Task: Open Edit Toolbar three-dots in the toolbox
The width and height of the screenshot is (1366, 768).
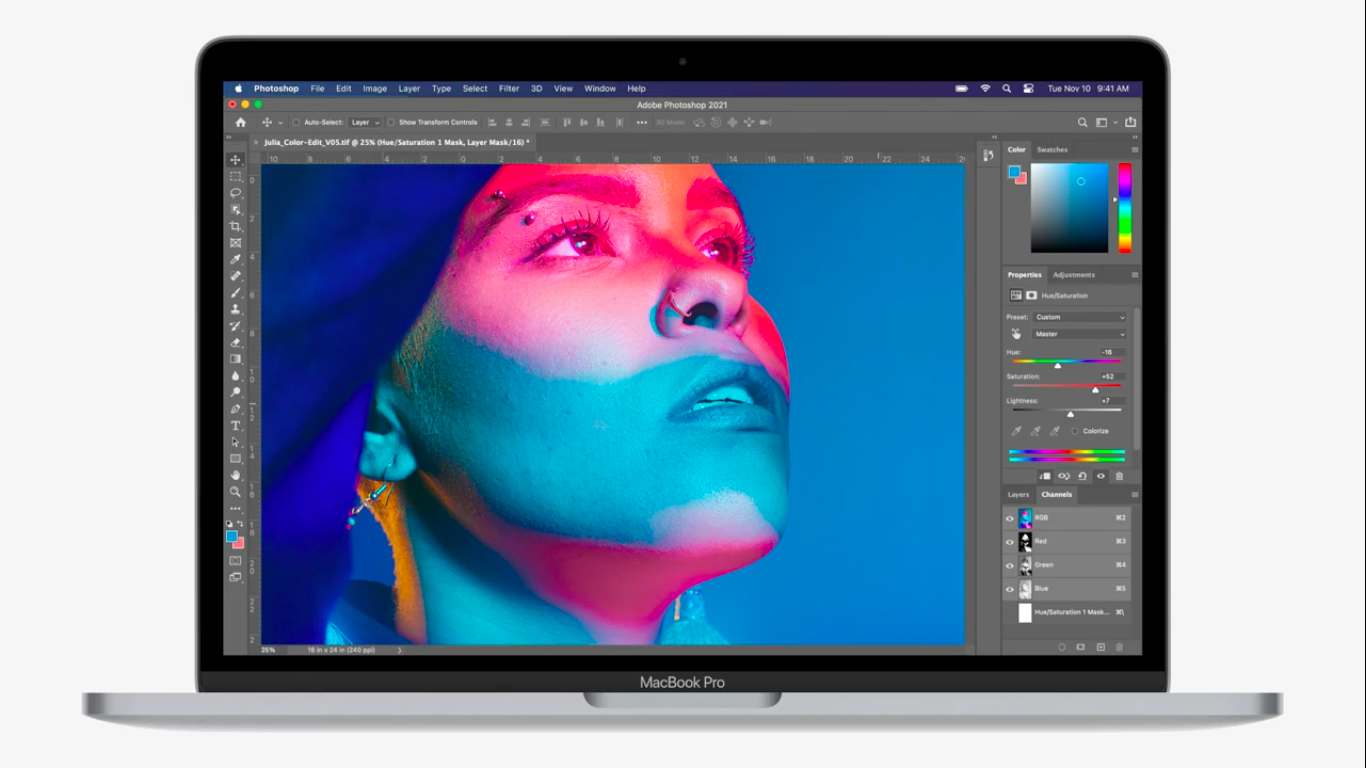Action: [236, 508]
